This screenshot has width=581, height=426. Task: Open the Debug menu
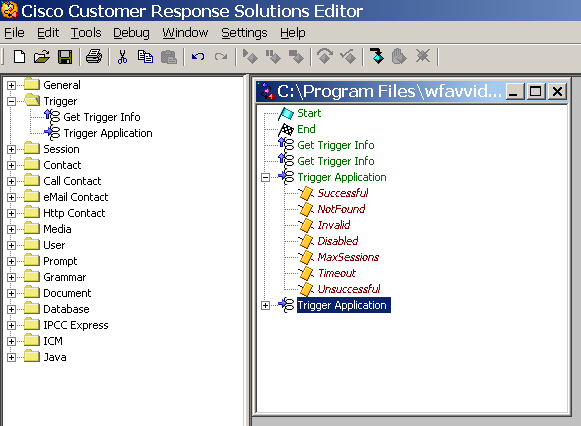click(x=131, y=33)
